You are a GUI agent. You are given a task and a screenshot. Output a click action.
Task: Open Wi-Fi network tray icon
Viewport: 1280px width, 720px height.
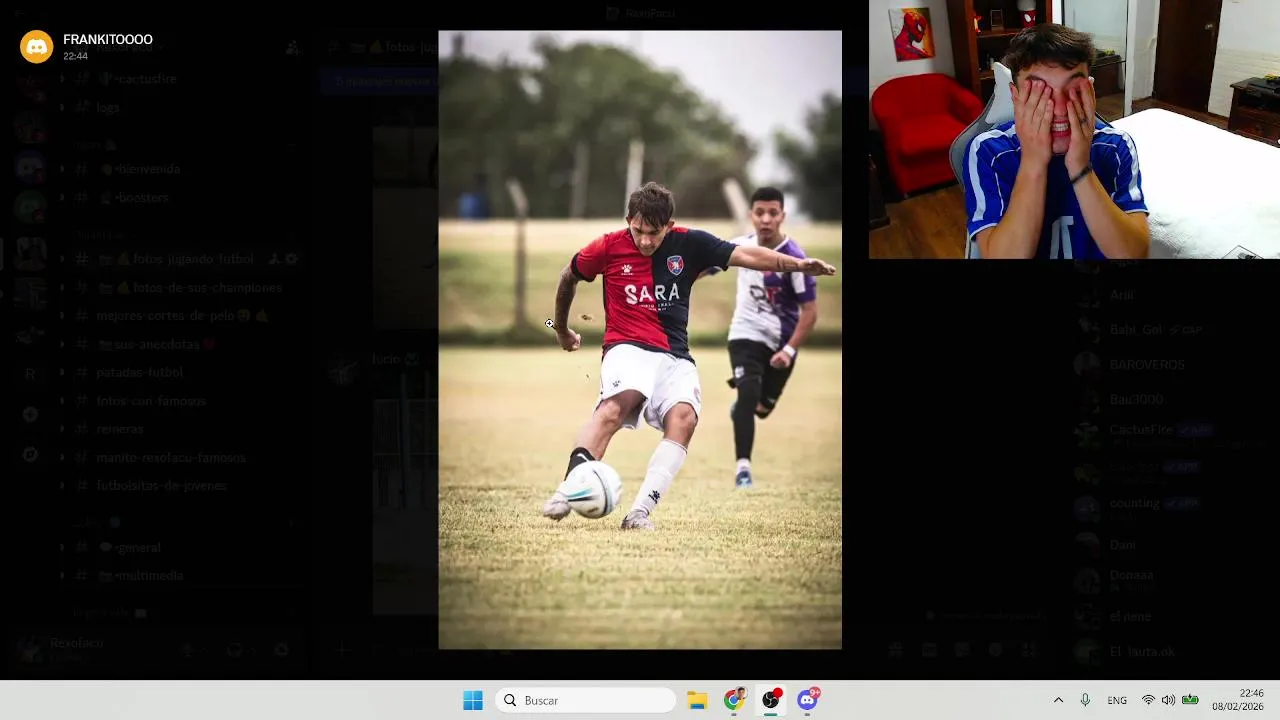point(1148,700)
